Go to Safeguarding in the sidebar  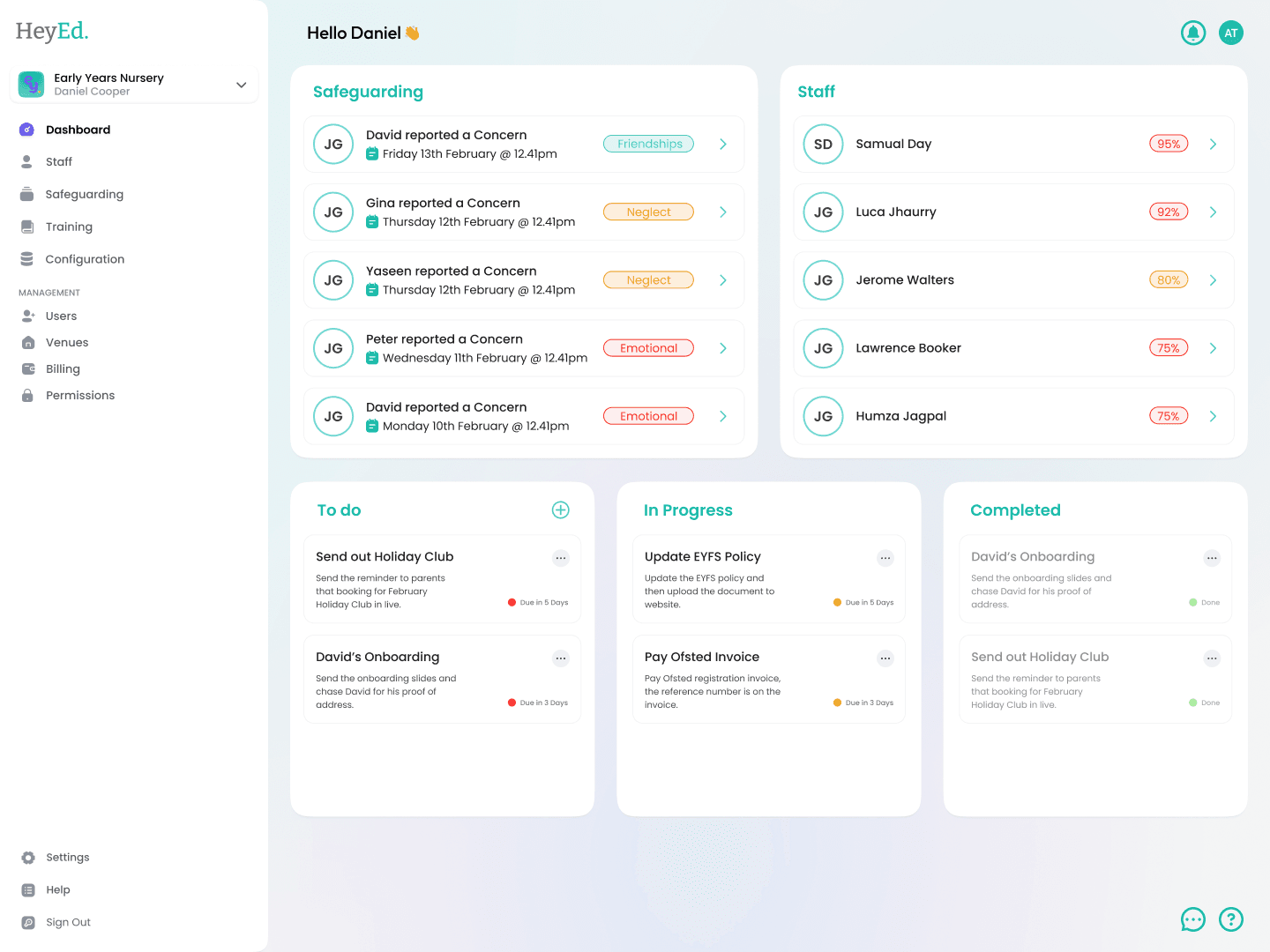tap(84, 195)
